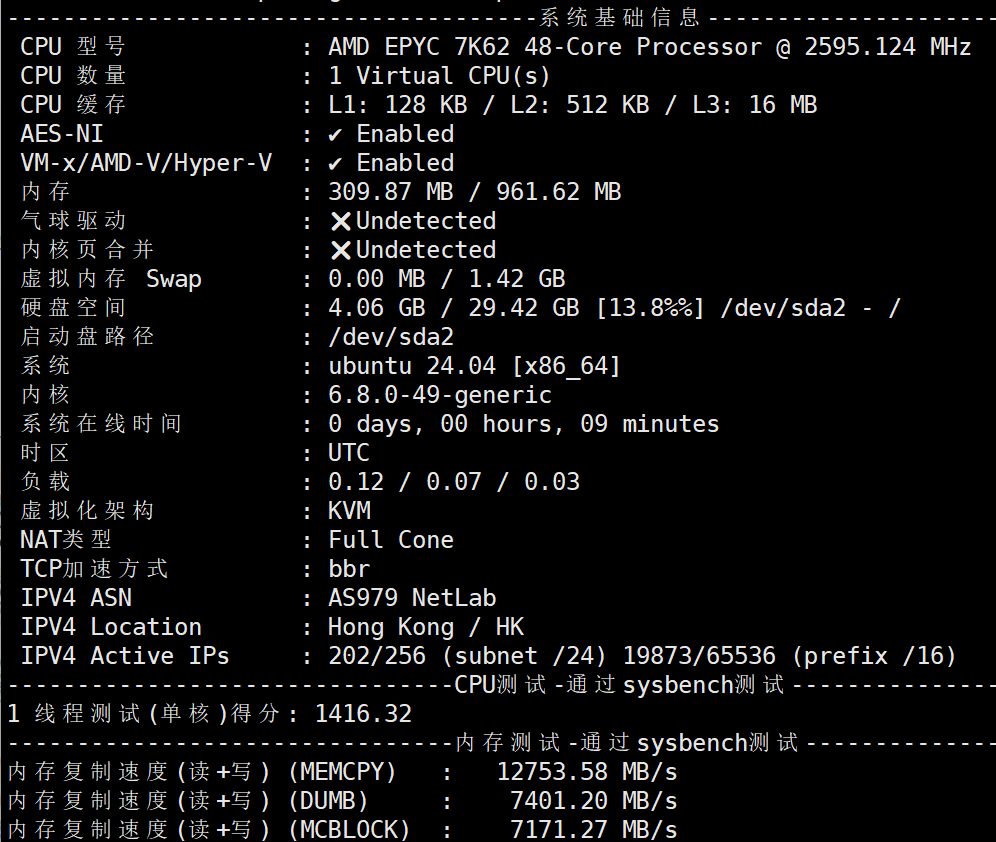Click the '(MCBLOCK)' label
This screenshot has width=996, height=842.
[x=349, y=829]
